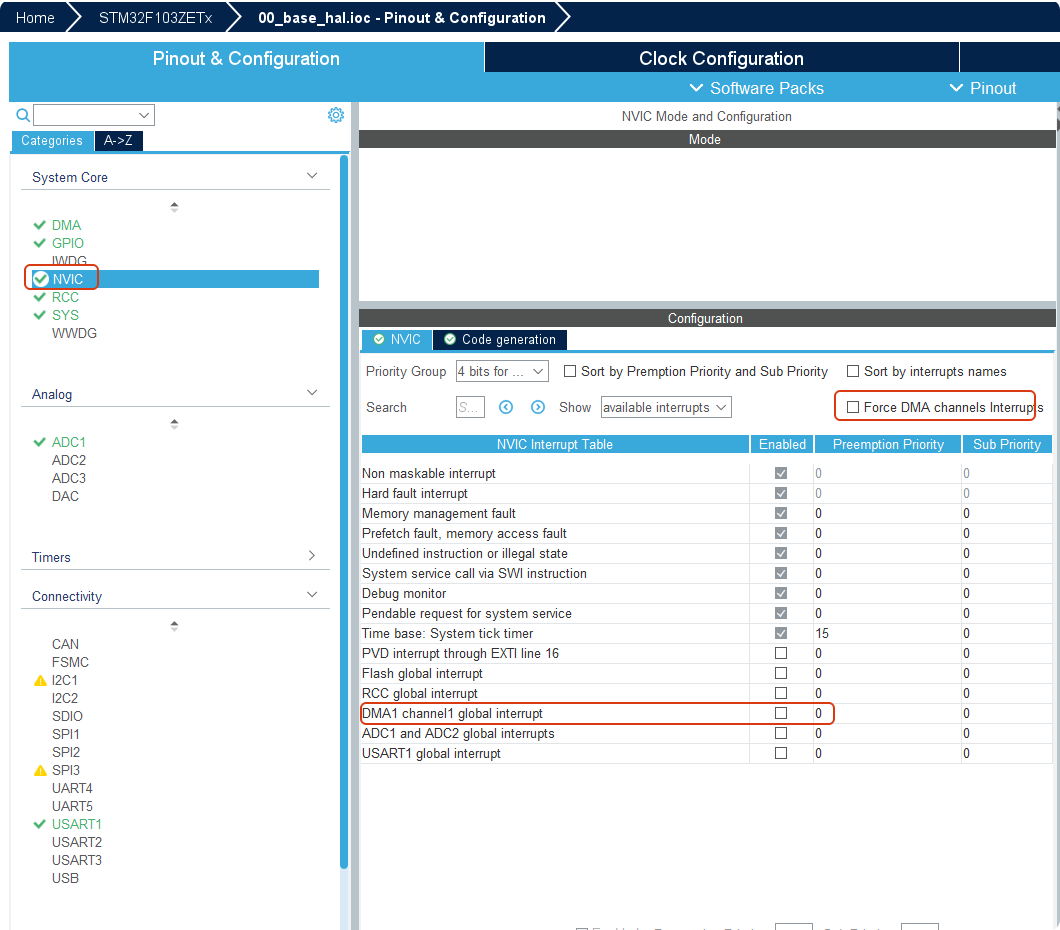Select GPIO in System Core
This screenshot has height=930, width=1060.
click(x=68, y=243)
